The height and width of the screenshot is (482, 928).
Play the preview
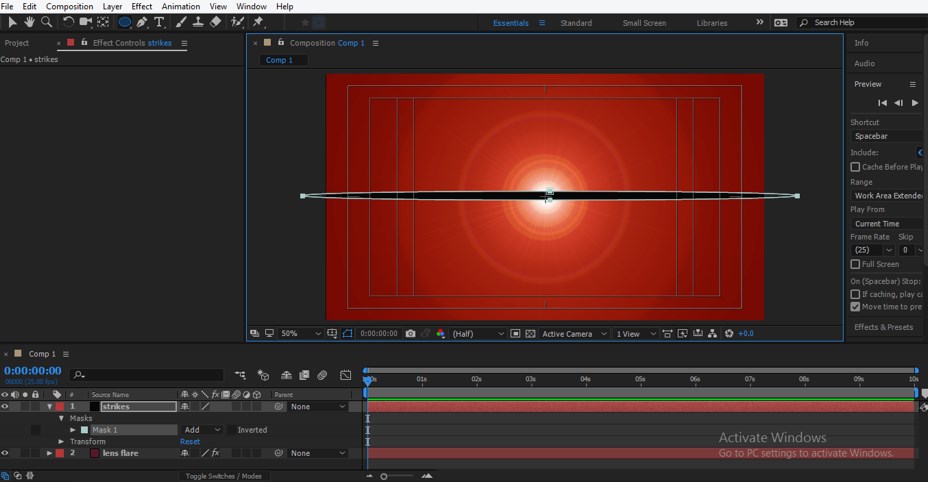click(x=915, y=103)
